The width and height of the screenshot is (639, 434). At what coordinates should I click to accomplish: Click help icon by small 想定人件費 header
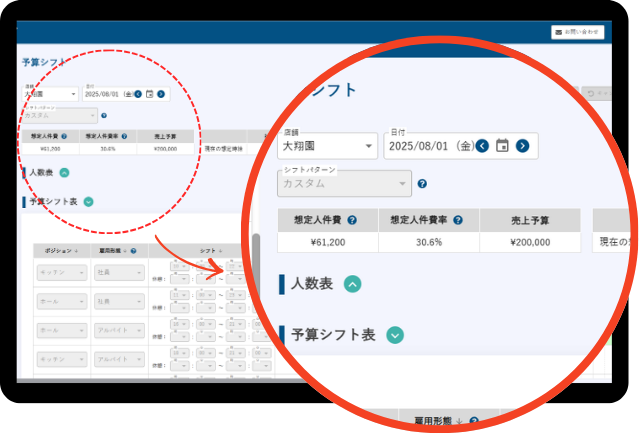click(64, 137)
